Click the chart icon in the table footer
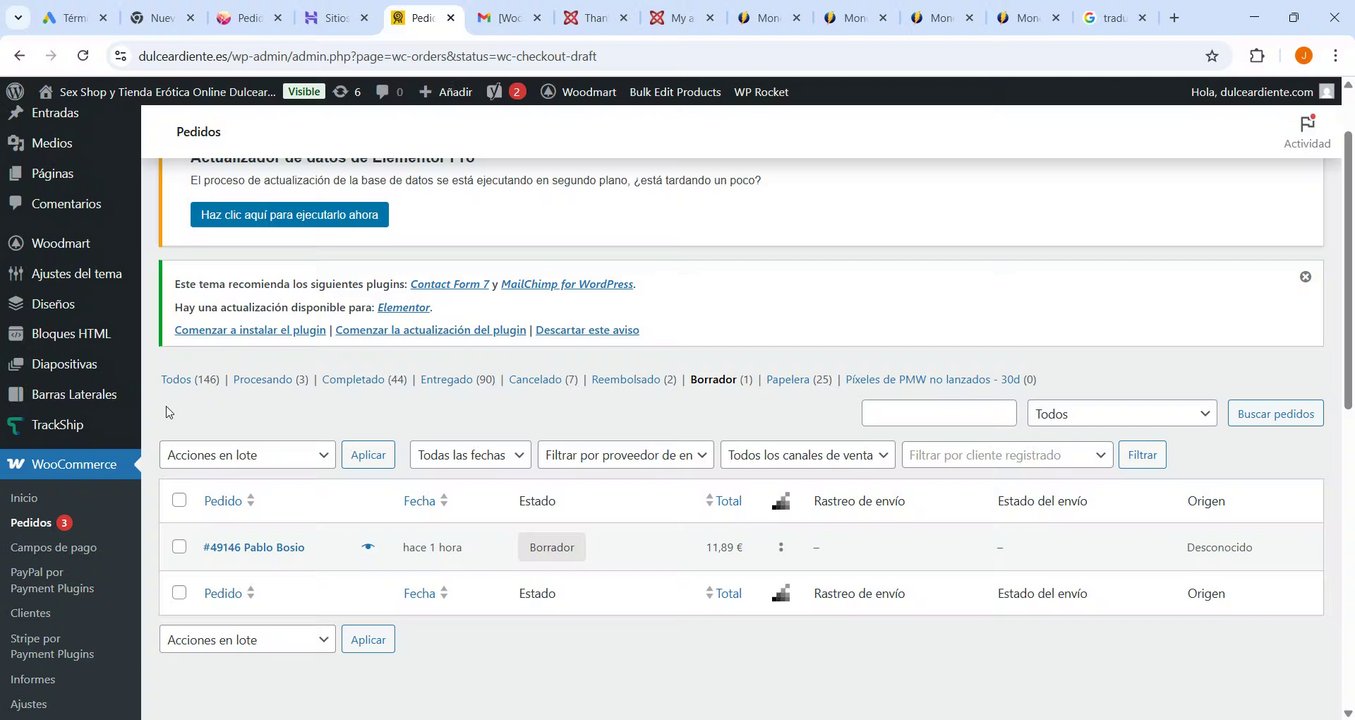The height and width of the screenshot is (720, 1355). [781, 593]
